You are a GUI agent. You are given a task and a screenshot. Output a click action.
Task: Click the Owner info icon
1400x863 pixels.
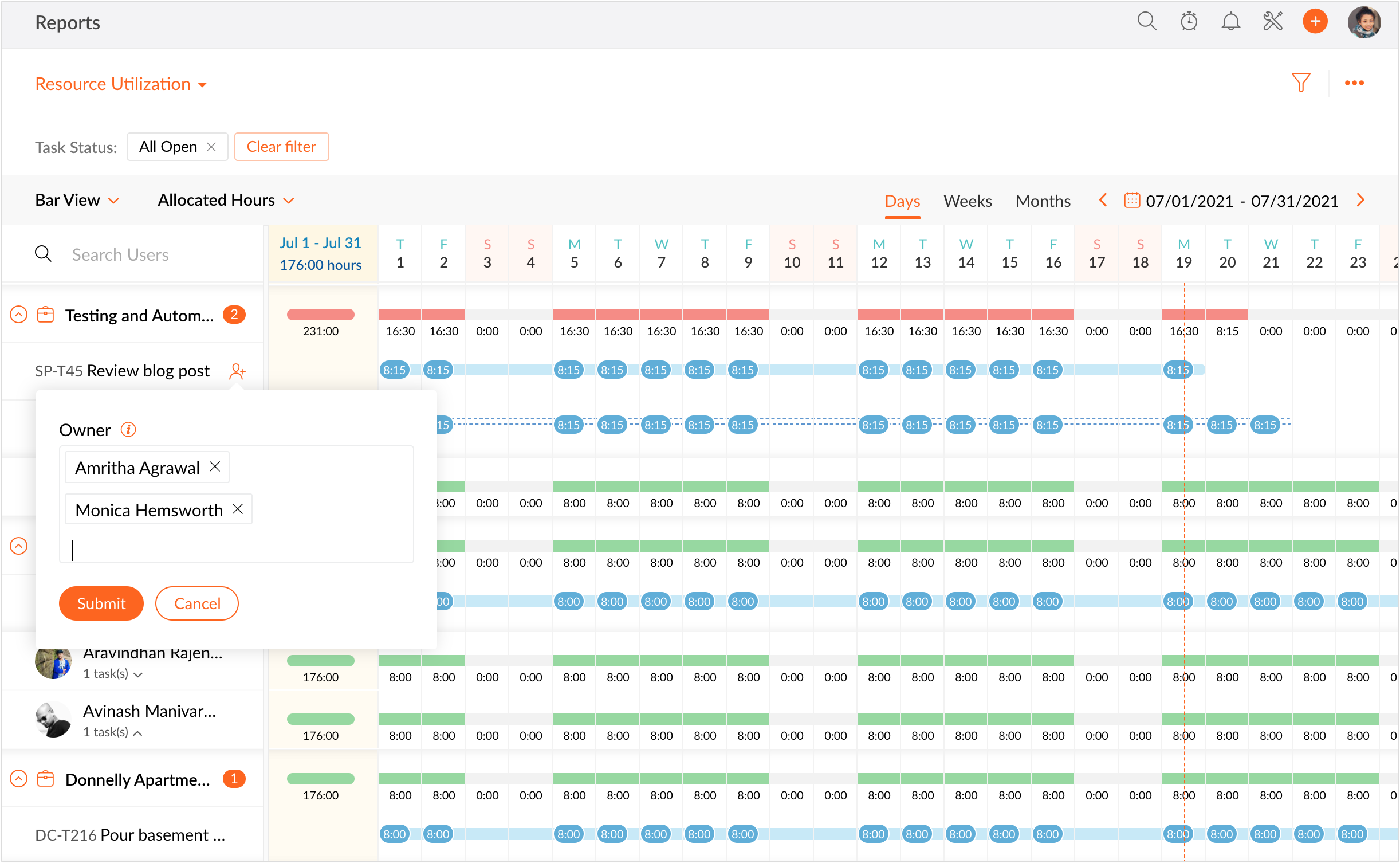[x=128, y=430]
